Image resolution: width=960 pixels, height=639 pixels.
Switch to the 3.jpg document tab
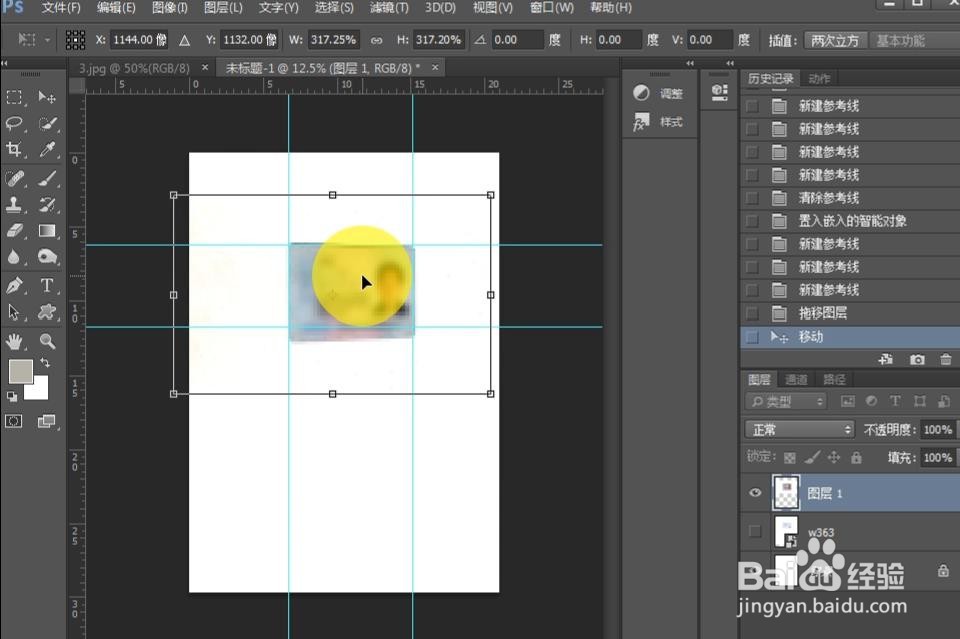pos(134,68)
